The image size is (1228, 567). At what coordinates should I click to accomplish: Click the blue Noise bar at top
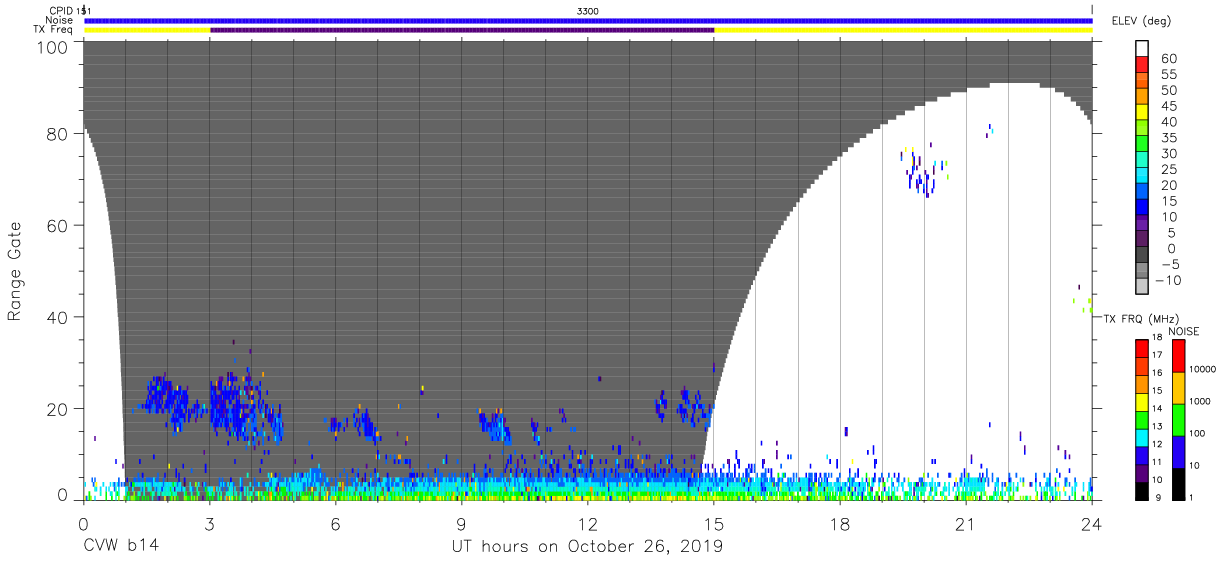tap(588, 20)
